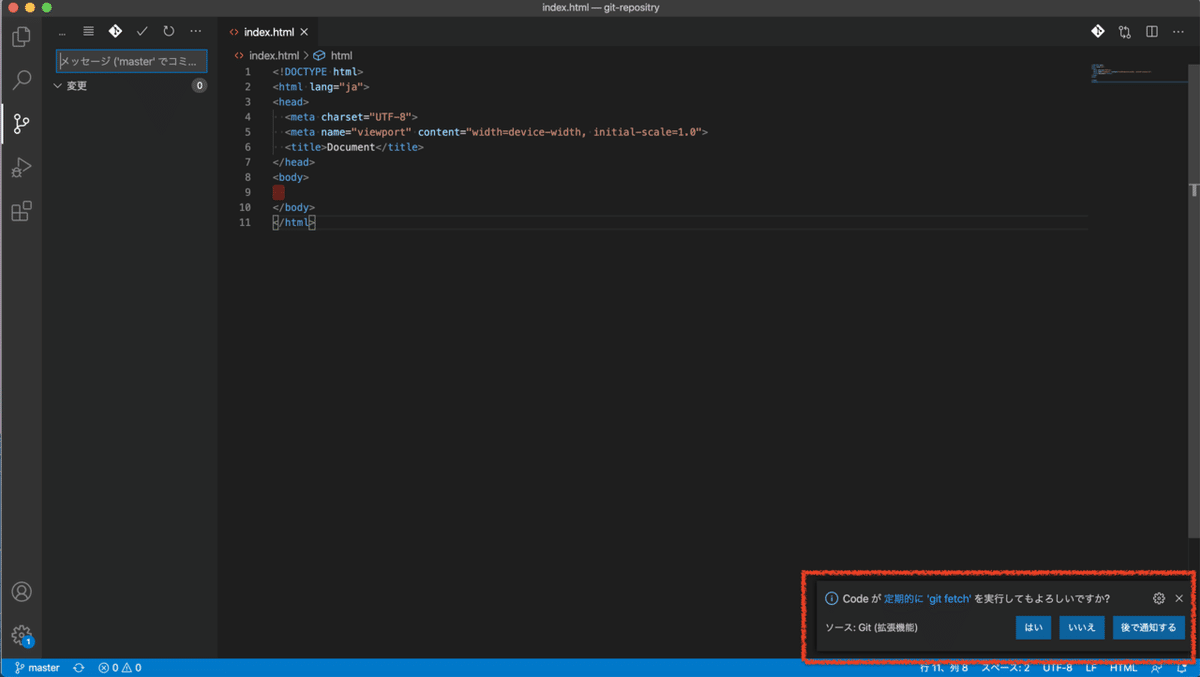Synchronize changes from status bar icon
This screenshot has width=1200, height=677.
78,667
